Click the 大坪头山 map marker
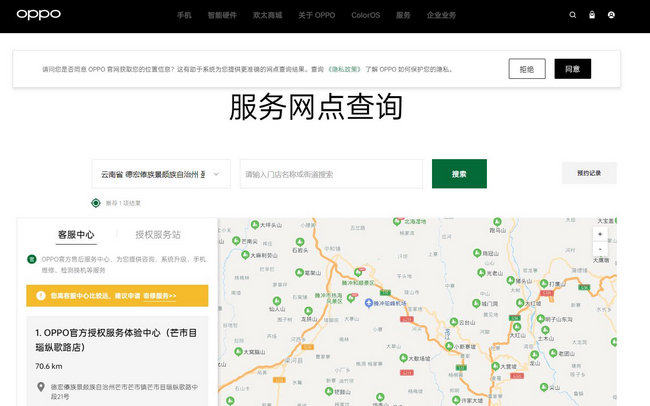Screen dimensions: 650x406 255,224
